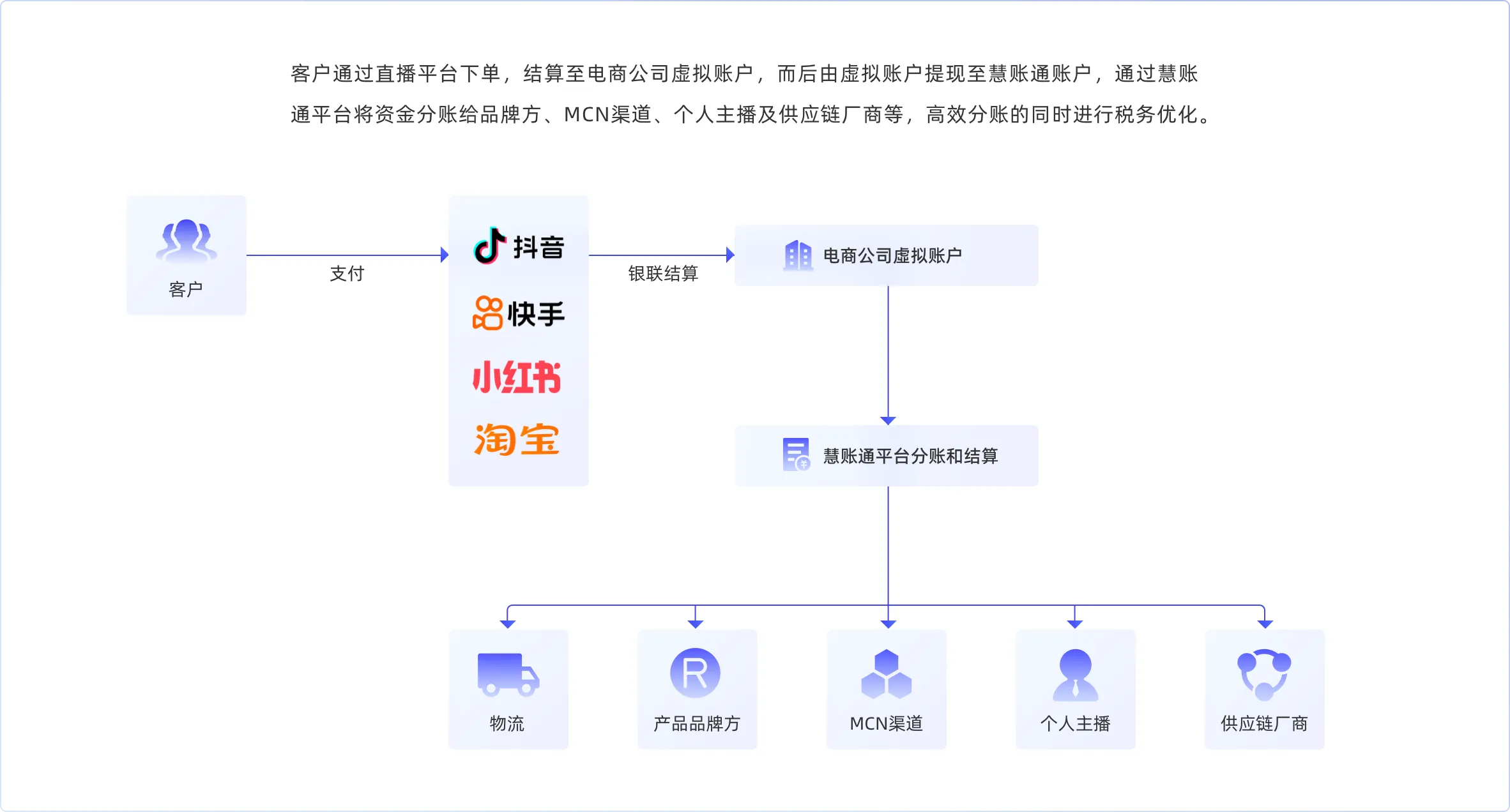Click the 抖音 Douyin logo
The height and width of the screenshot is (812, 1510).
(518, 246)
